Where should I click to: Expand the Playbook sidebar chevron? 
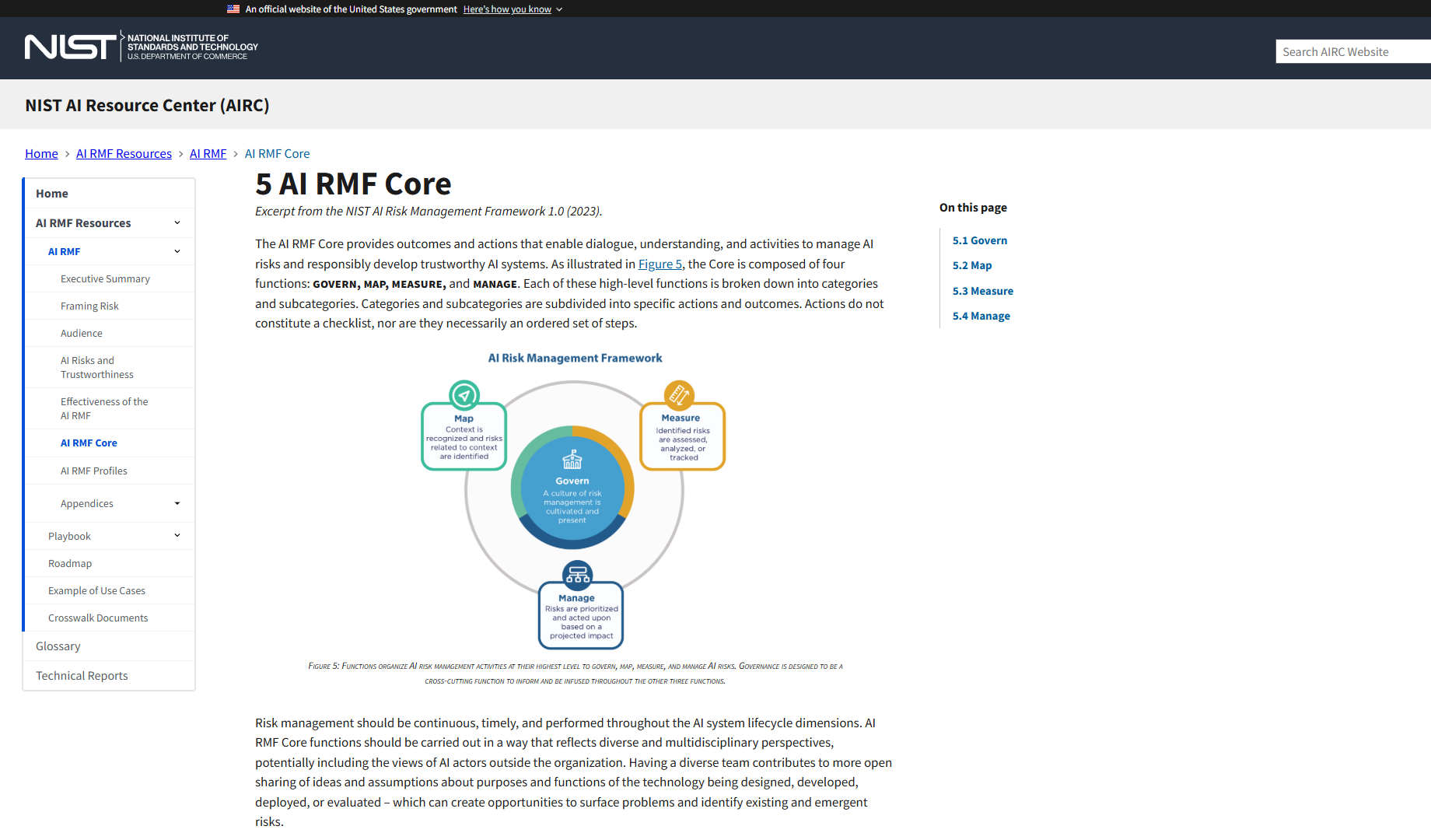point(177,536)
